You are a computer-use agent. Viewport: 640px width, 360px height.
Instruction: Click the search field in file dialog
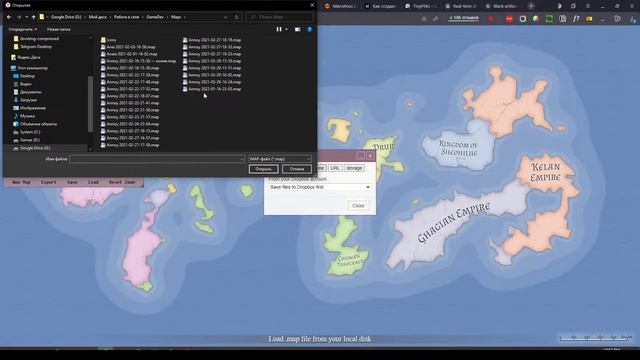(280, 17)
